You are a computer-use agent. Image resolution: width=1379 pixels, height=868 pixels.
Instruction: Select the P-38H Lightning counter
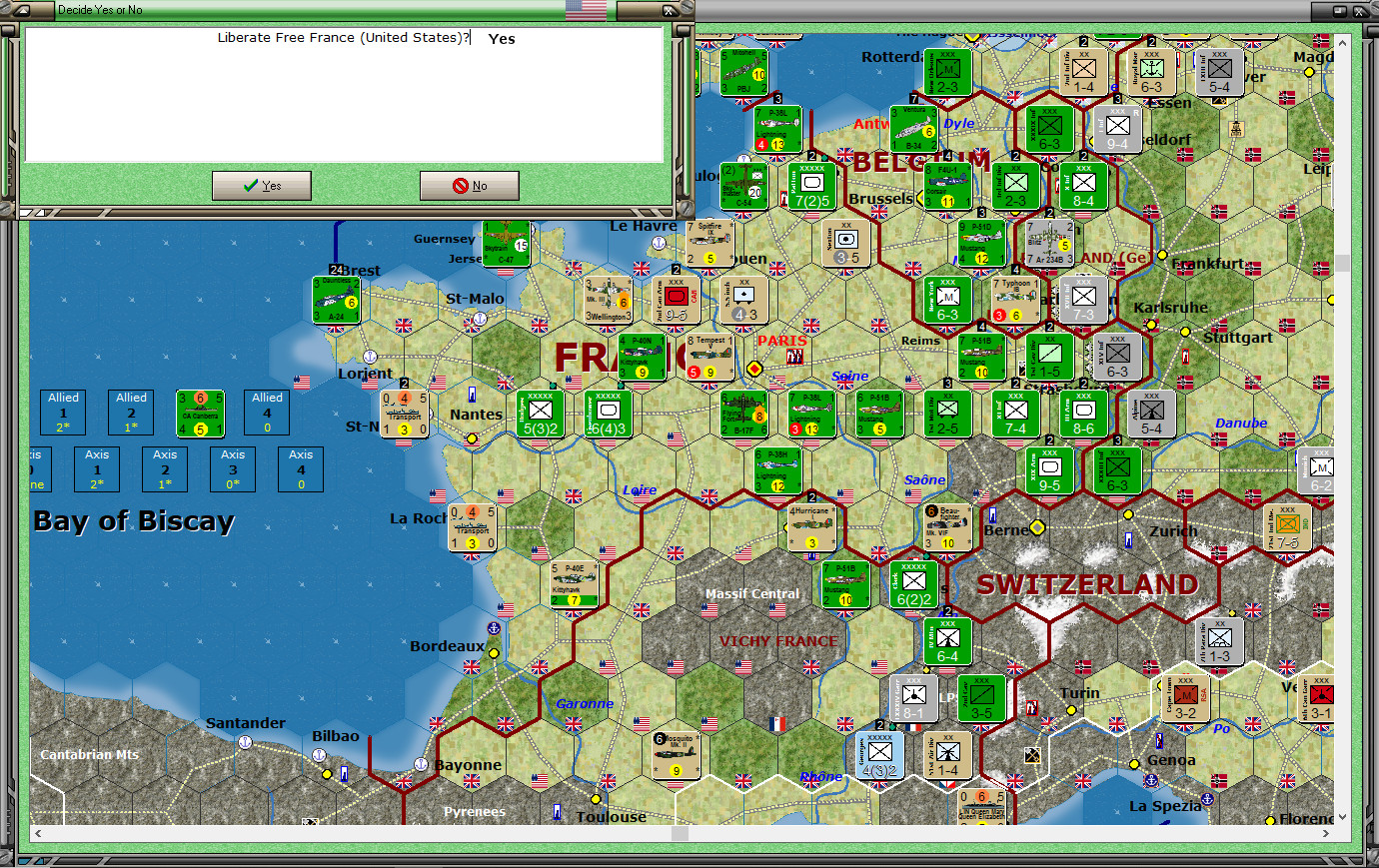[x=777, y=470]
